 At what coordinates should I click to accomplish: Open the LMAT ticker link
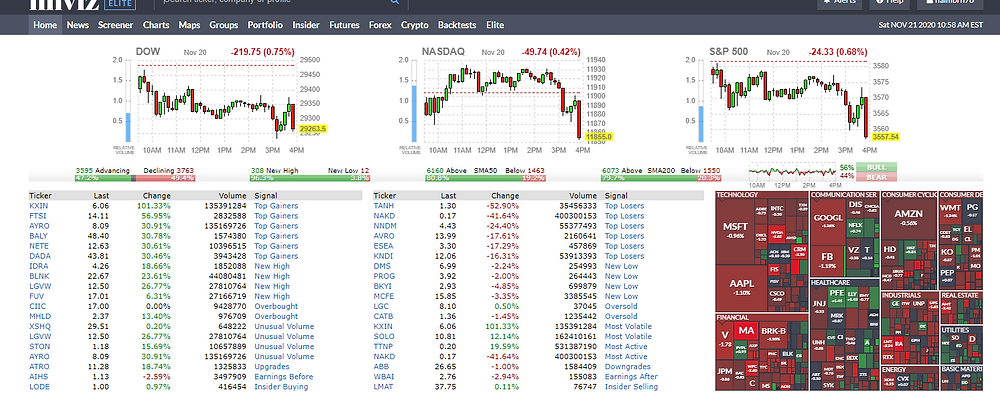(383, 387)
